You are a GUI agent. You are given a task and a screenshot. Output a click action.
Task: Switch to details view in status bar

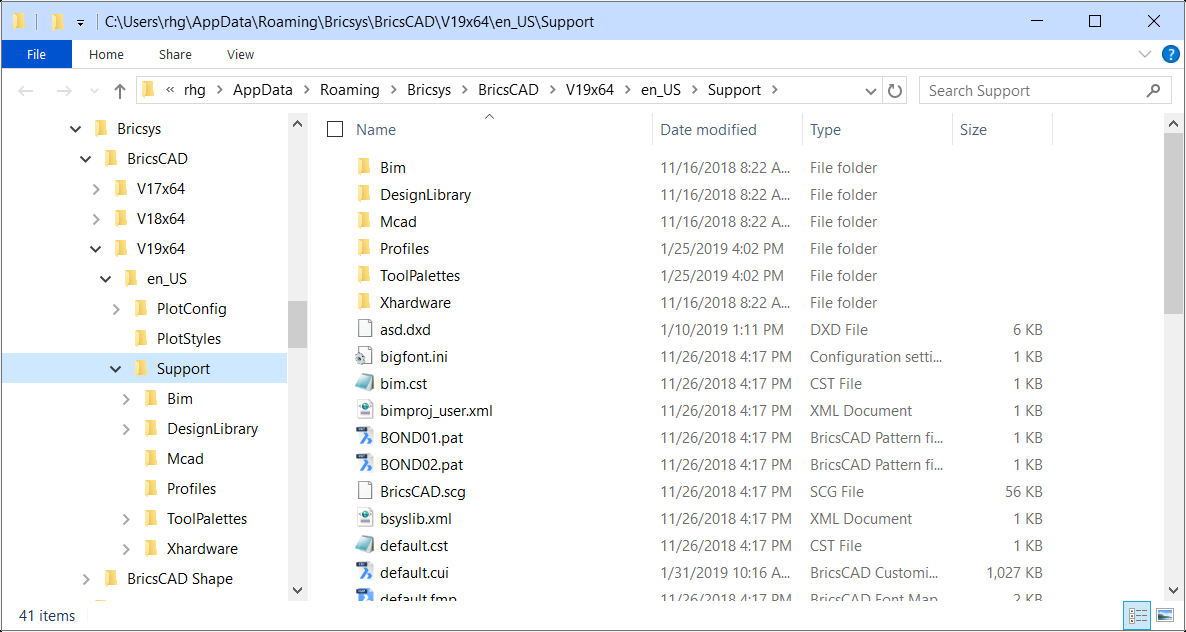click(x=1138, y=615)
